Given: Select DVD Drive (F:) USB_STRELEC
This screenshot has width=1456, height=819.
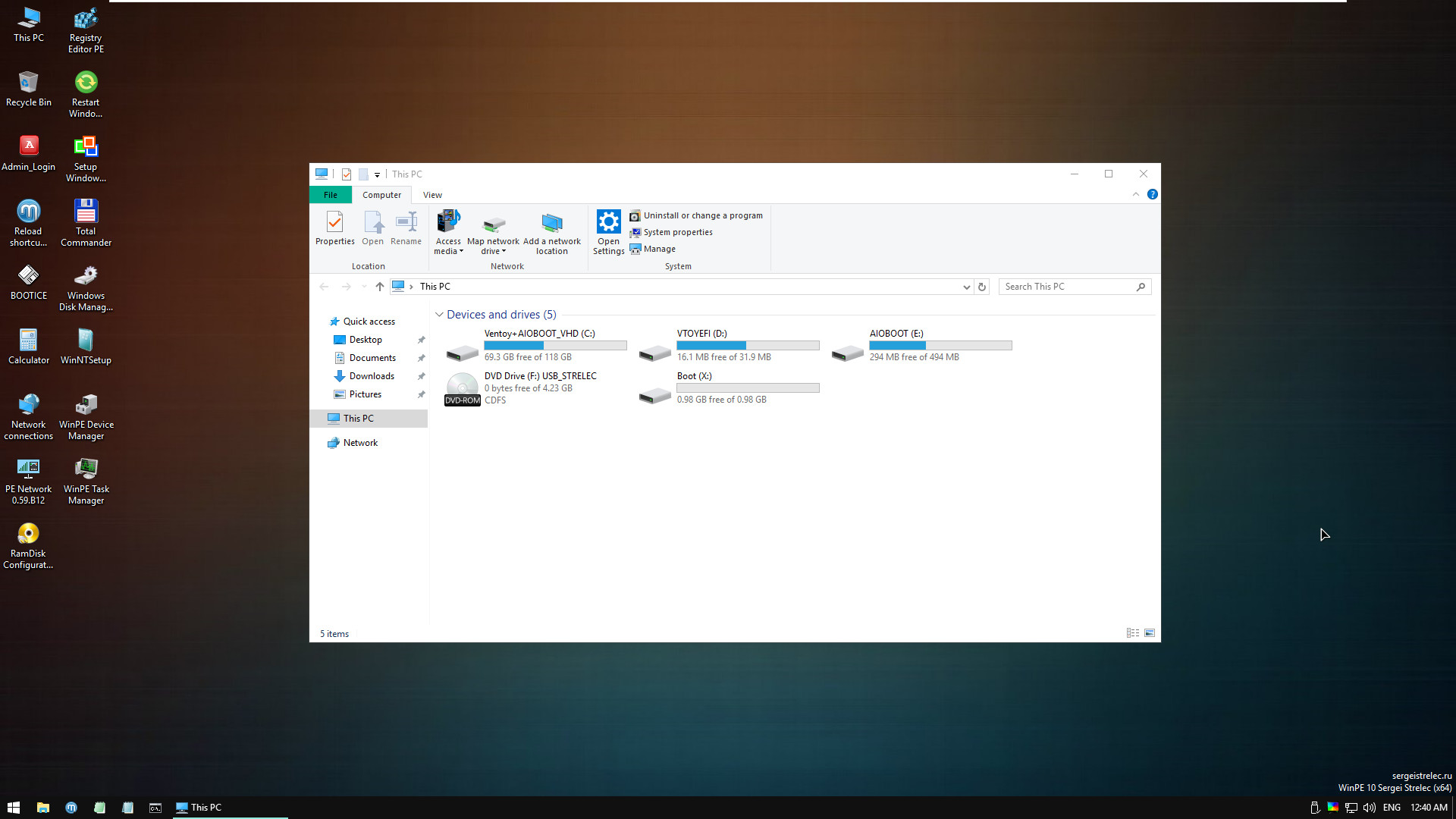Looking at the screenshot, I should pyautogui.click(x=536, y=388).
